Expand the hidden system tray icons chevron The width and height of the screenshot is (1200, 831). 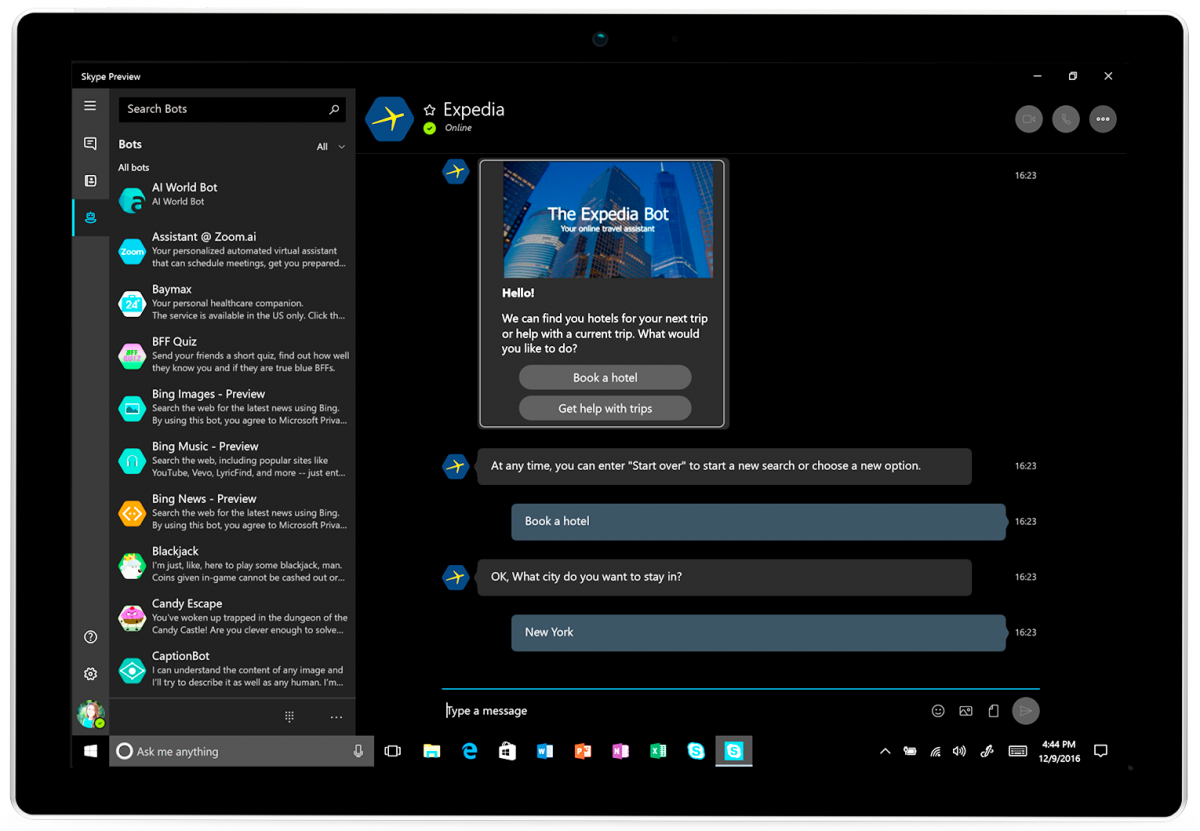(x=885, y=751)
